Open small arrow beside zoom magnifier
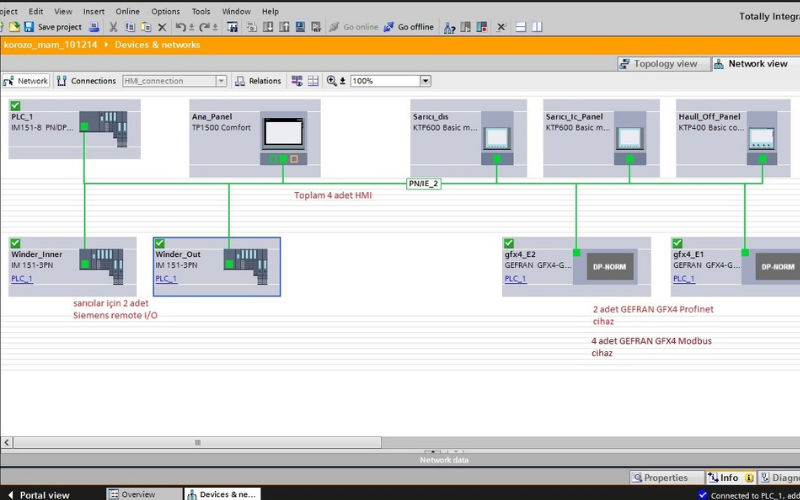 [343, 81]
